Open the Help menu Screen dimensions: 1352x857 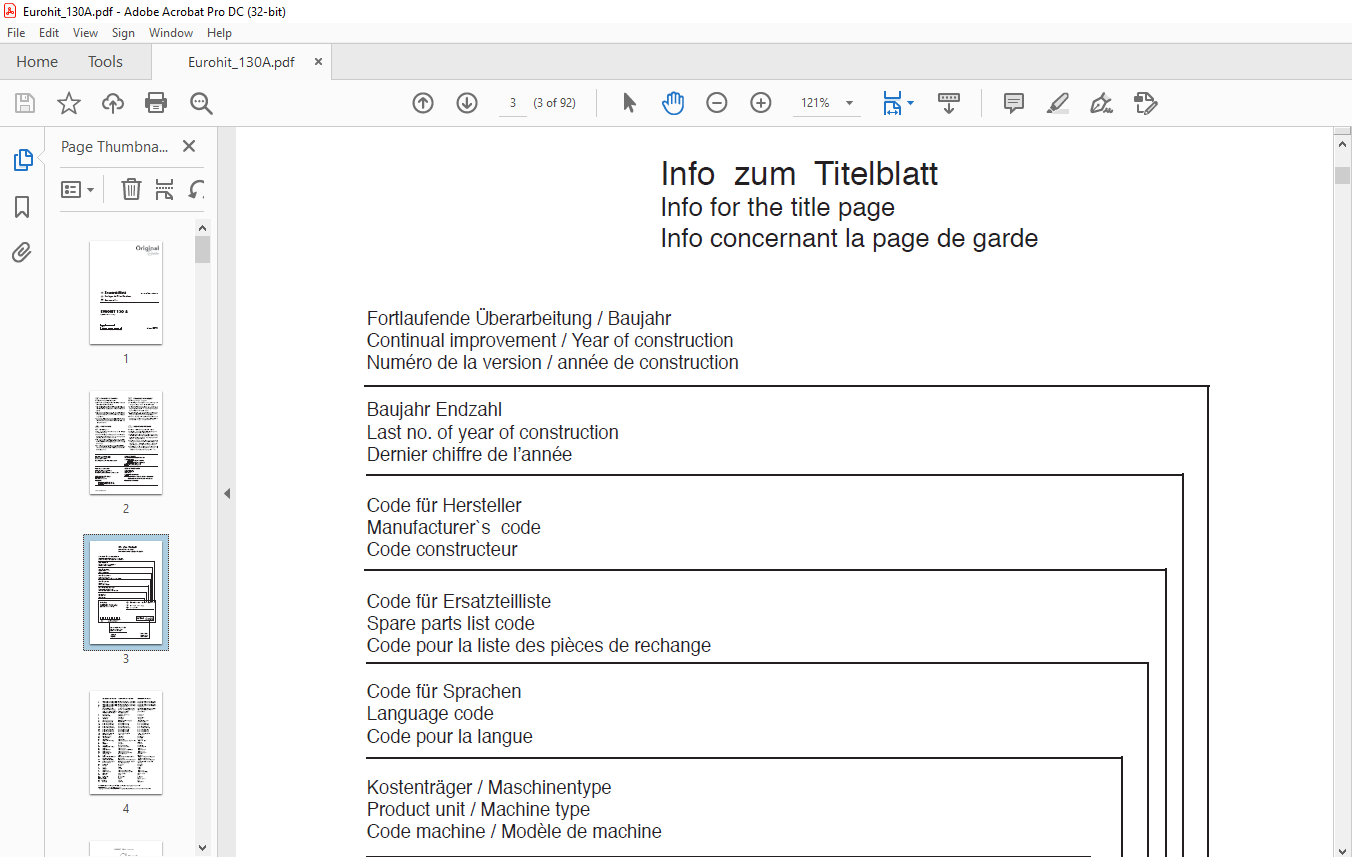(219, 33)
